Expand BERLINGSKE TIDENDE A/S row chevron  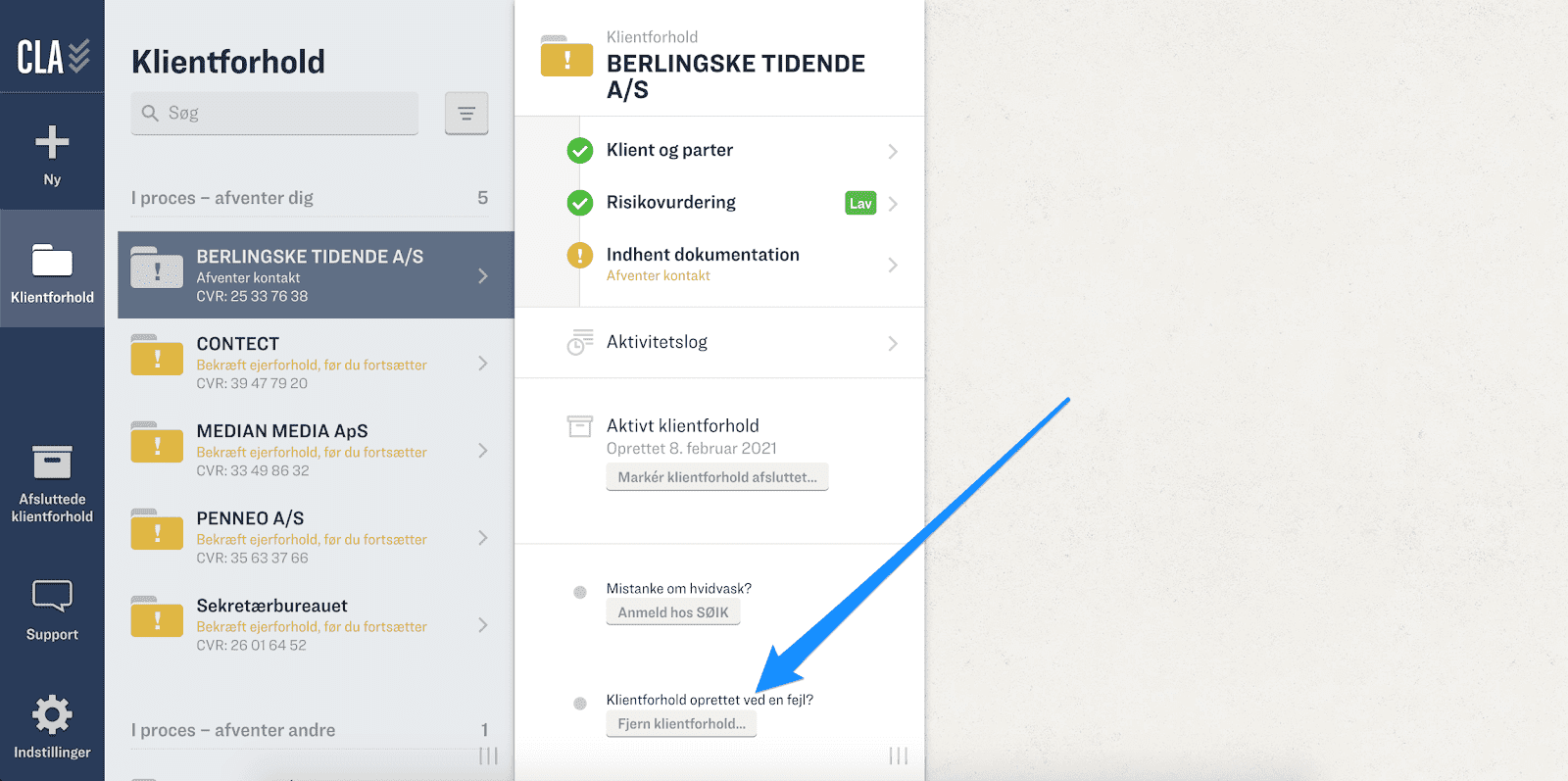point(483,275)
